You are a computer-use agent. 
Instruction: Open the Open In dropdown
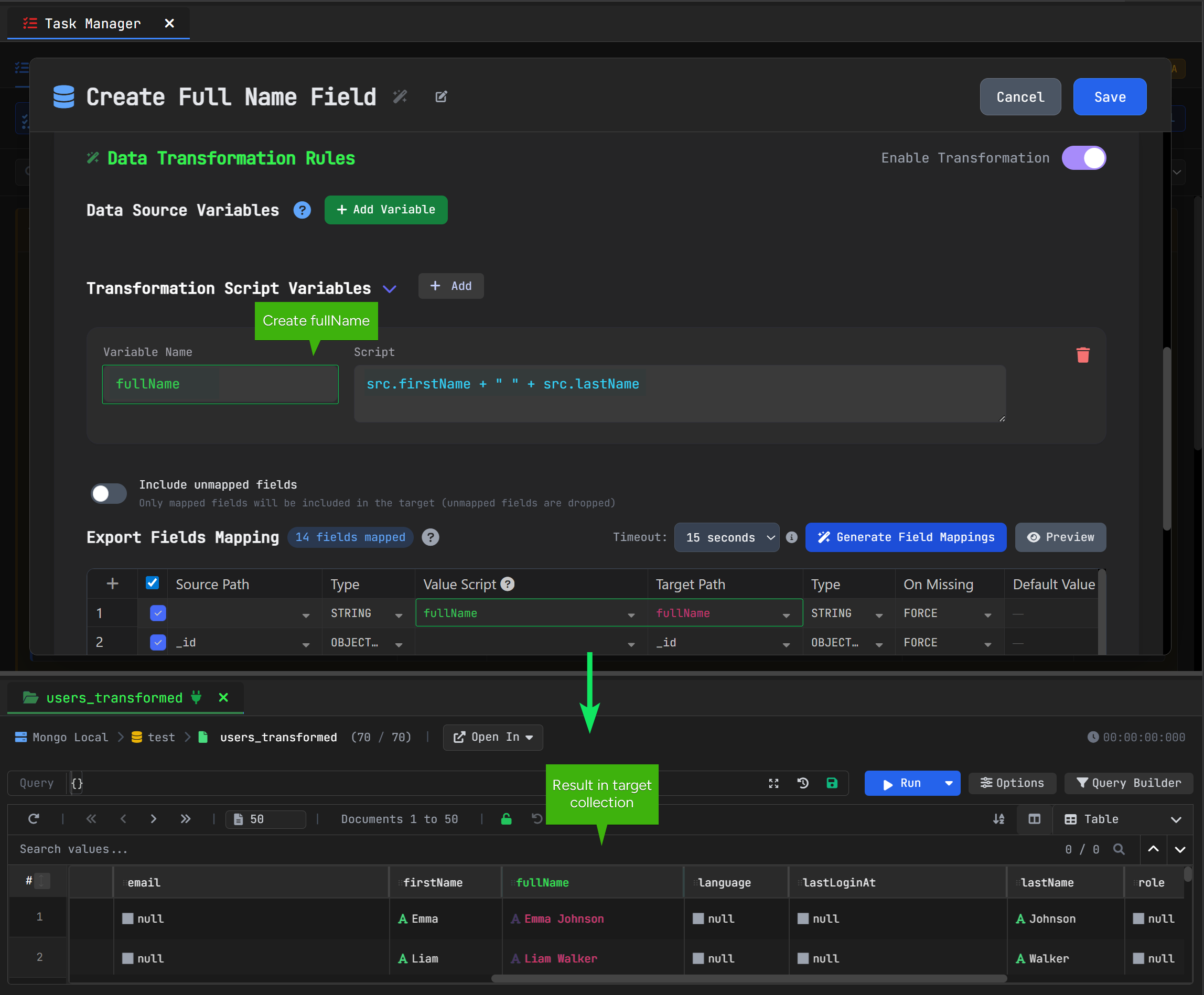pos(493,737)
